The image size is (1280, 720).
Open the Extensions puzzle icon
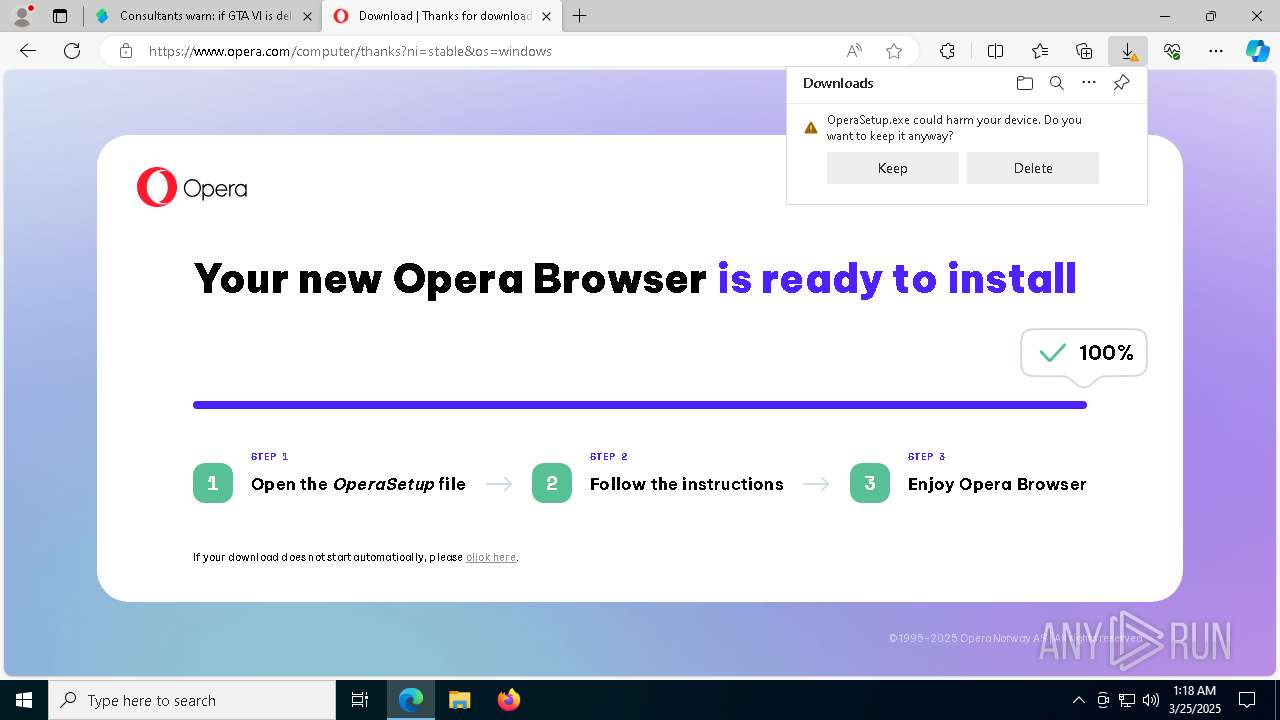point(947,51)
